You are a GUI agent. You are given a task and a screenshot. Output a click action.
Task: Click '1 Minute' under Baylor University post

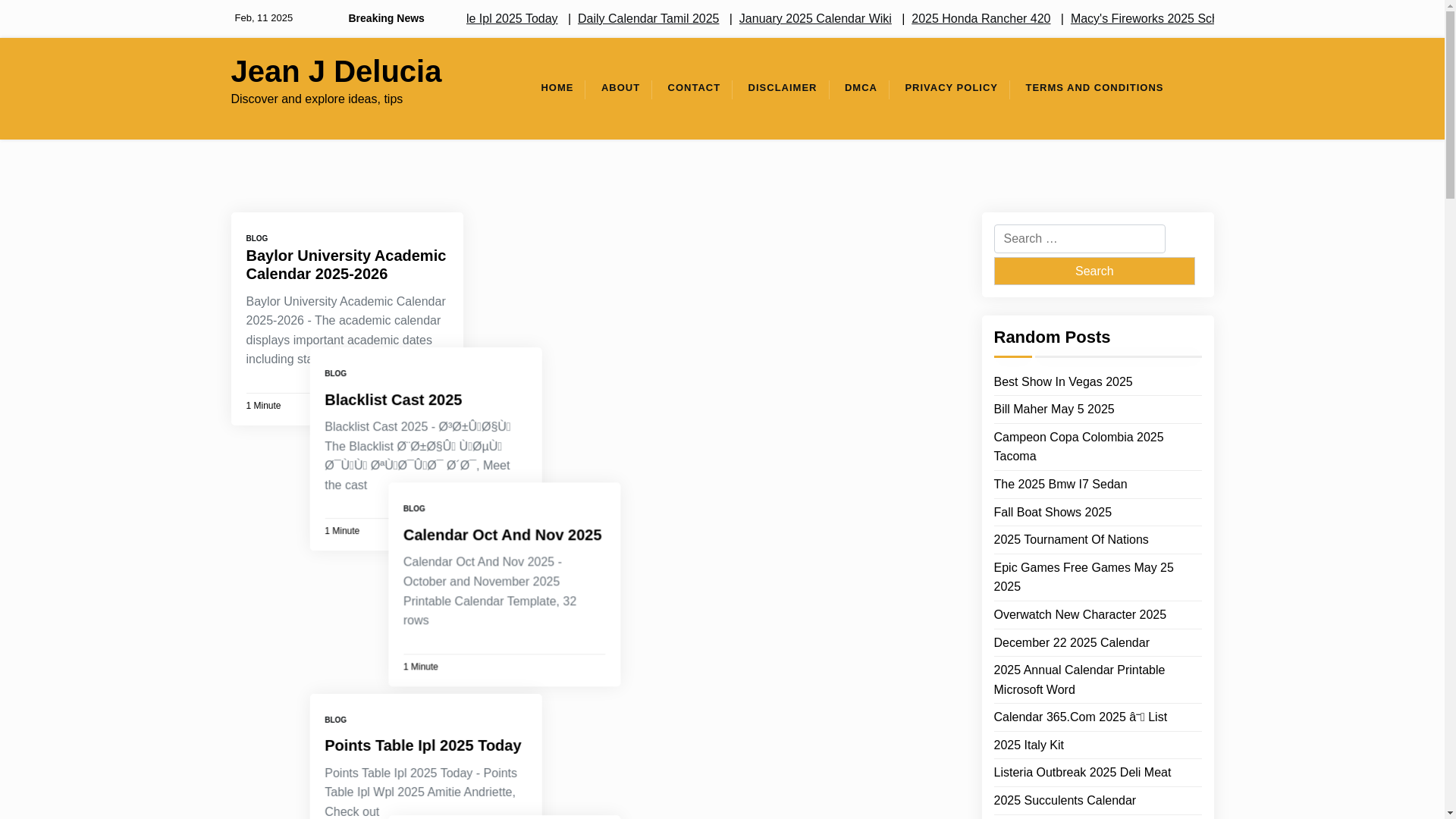tap(263, 406)
